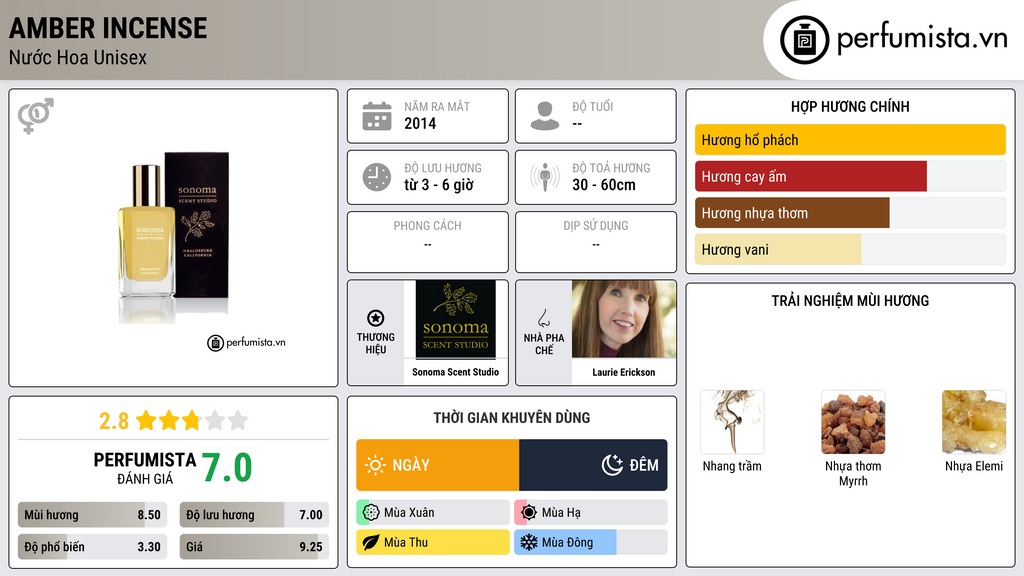This screenshot has width=1024, height=576.
Task: Click the green 7.0 Perfumista score
Action: pyautogui.click(x=227, y=468)
